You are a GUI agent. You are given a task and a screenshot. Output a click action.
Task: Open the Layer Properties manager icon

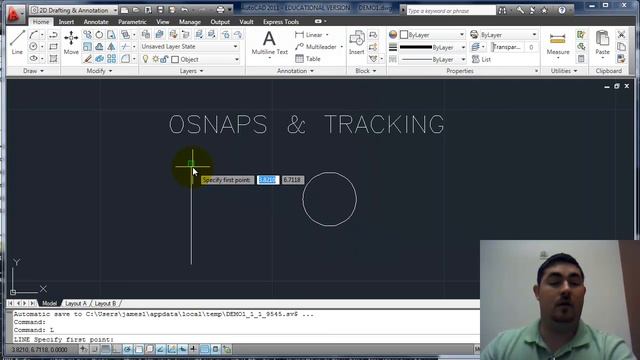tap(146, 35)
